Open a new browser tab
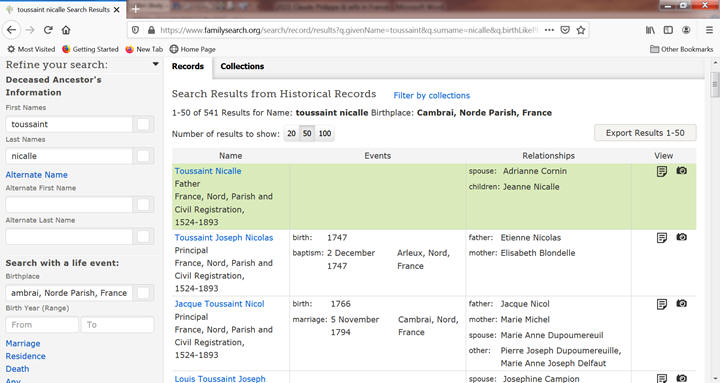 135,9
